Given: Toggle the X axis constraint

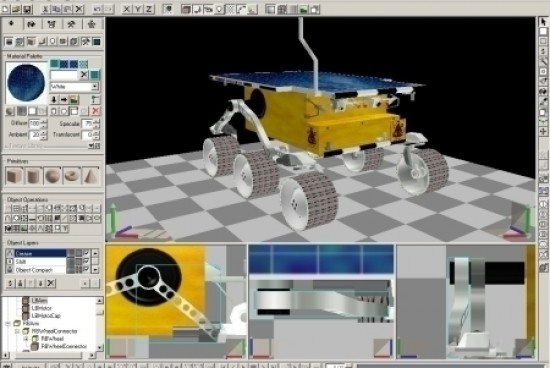Looking at the screenshot, I should pyautogui.click(x=127, y=9).
